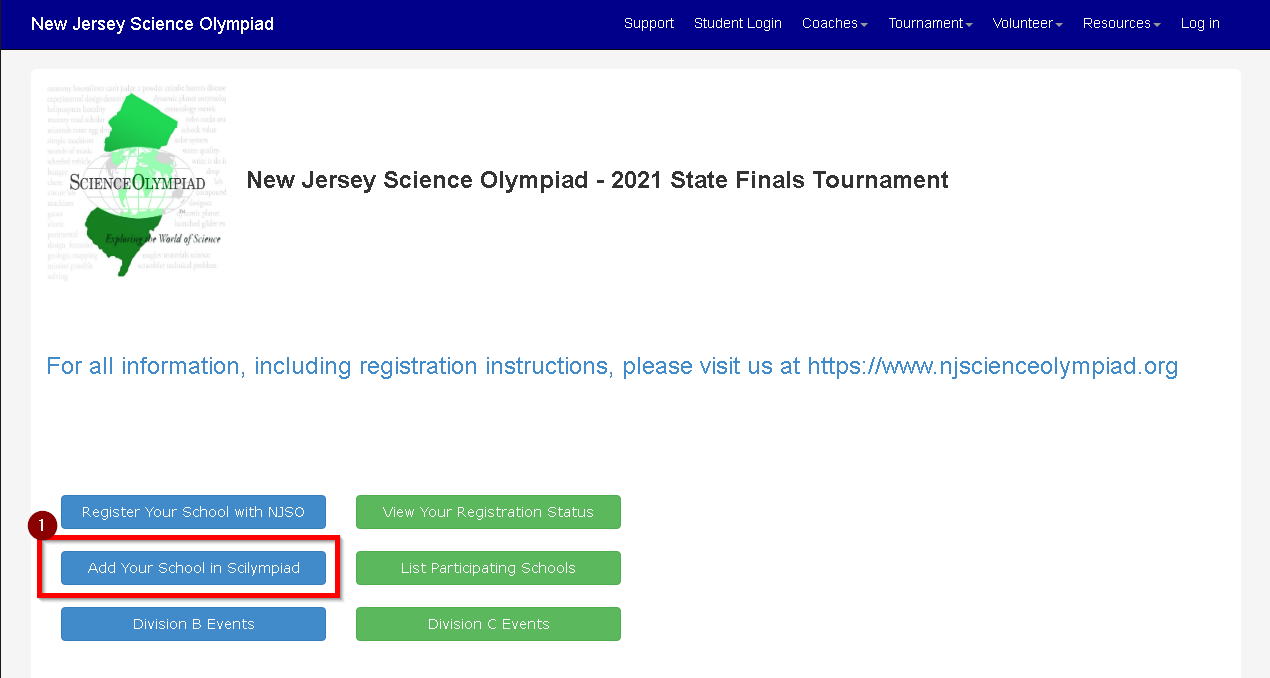
Task: Click the Exploring the World of Science tagline
Action: (163, 239)
